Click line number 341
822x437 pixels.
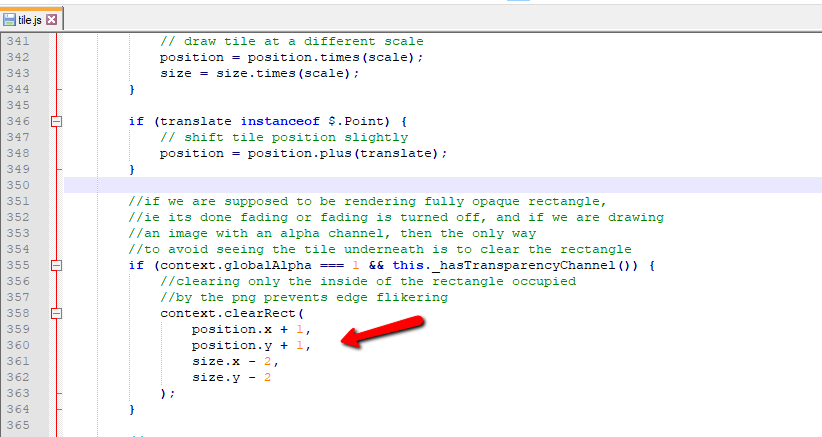pyautogui.click(x=18, y=41)
